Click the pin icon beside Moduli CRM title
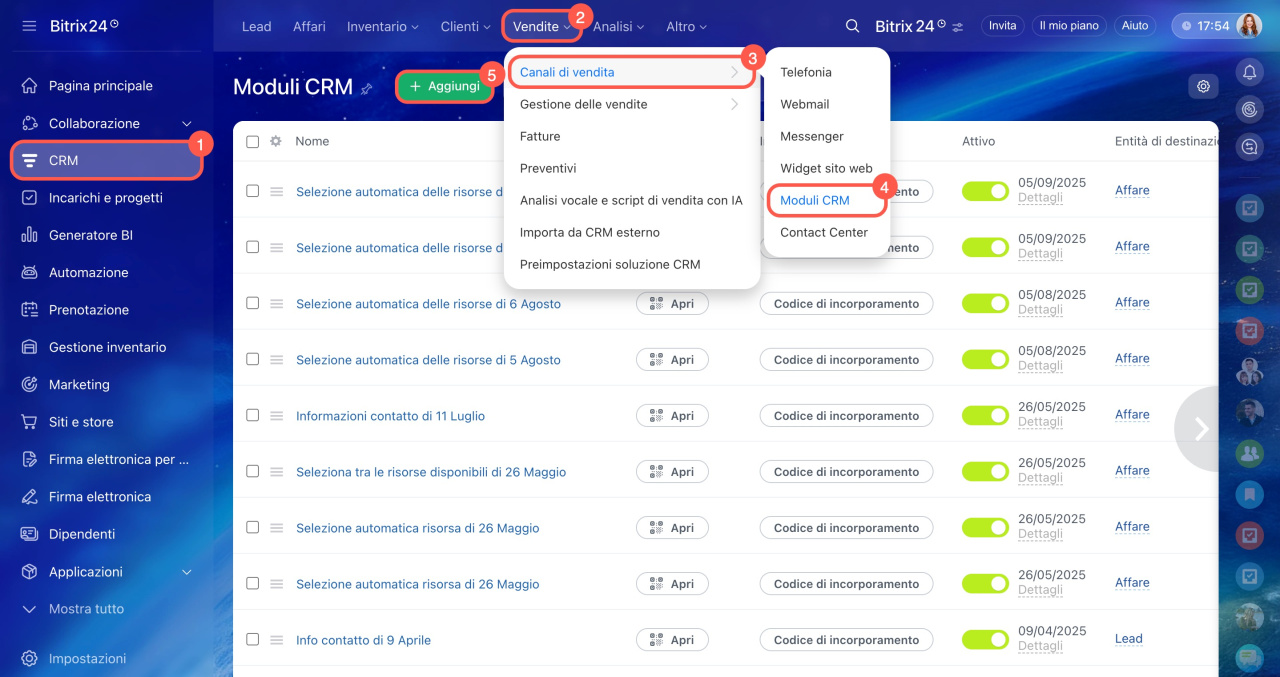The width and height of the screenshot is (1280, 677). (367, 88)
